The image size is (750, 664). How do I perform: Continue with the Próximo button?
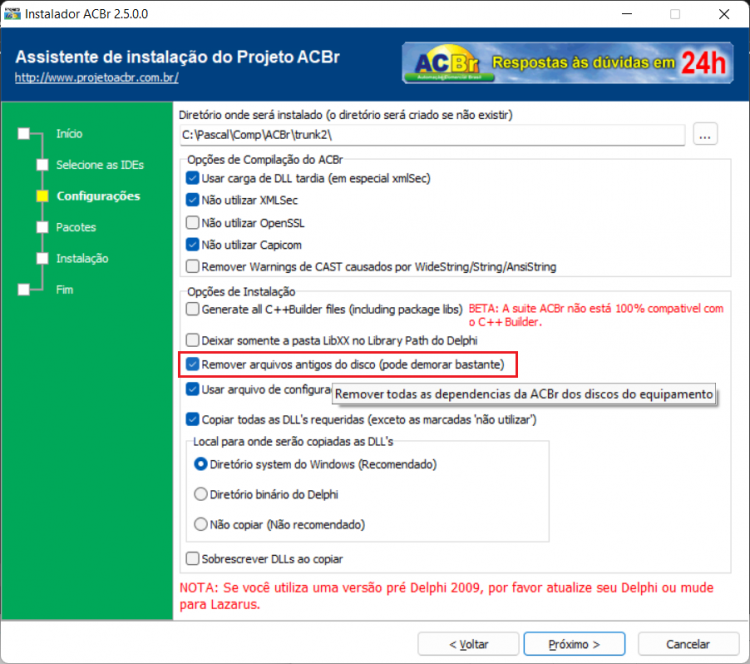[x=574, y=644]
